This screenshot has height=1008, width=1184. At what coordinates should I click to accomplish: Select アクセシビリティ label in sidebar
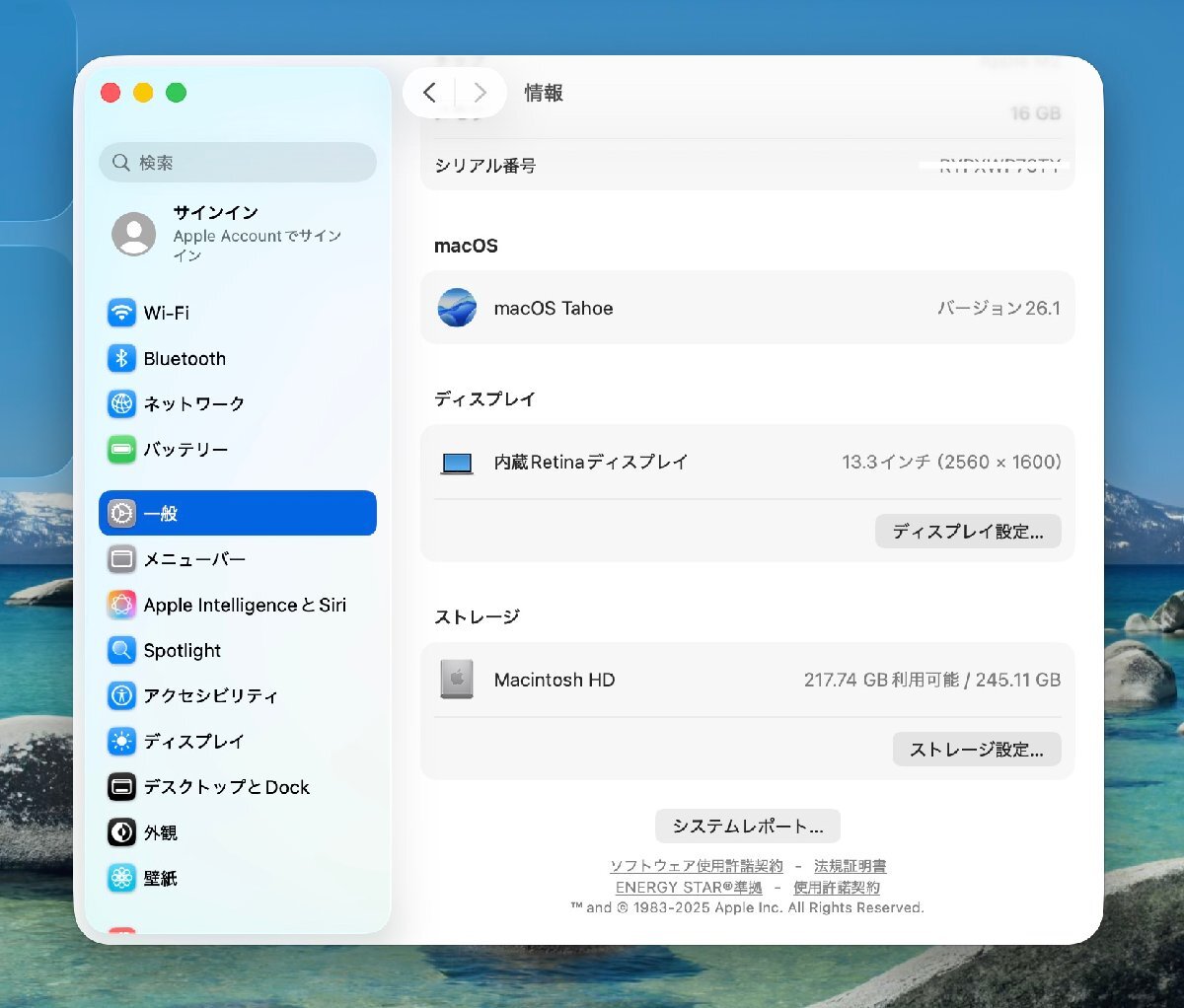click(x=211, y=696)
